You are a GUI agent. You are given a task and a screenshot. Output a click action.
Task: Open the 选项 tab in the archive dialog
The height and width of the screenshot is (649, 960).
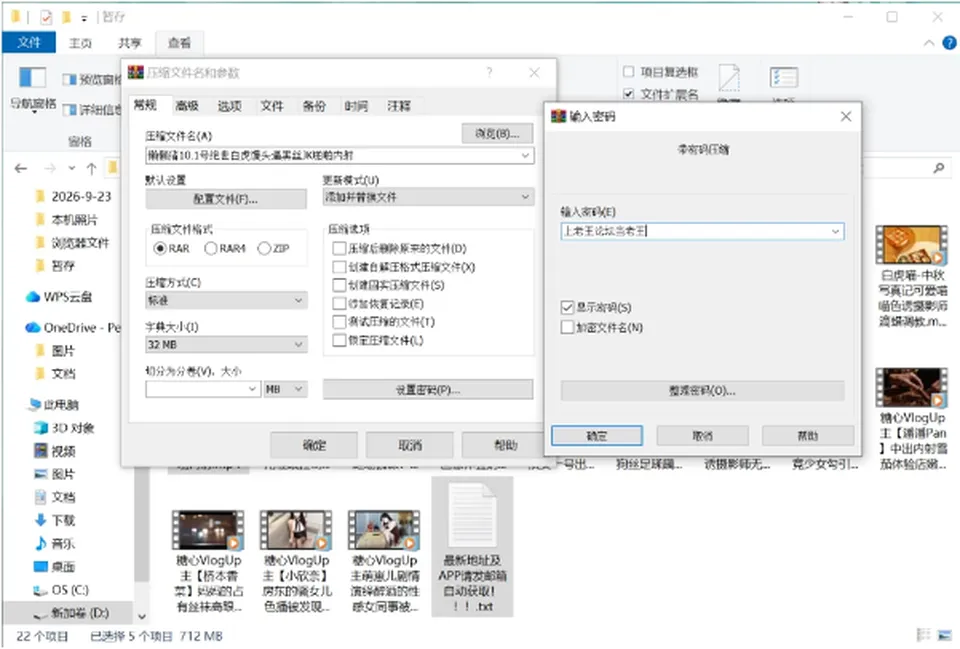[230, 106]
